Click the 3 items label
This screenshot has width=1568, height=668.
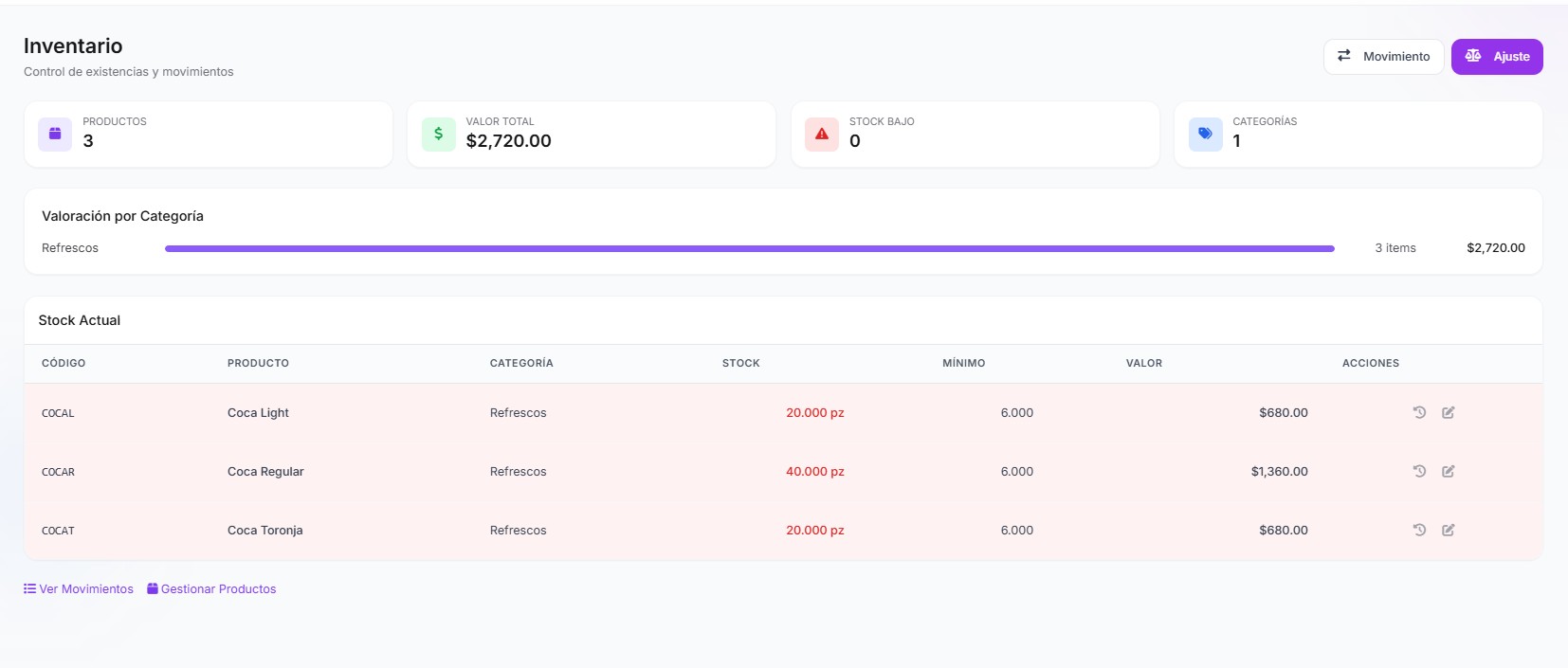pos(1395,247)
